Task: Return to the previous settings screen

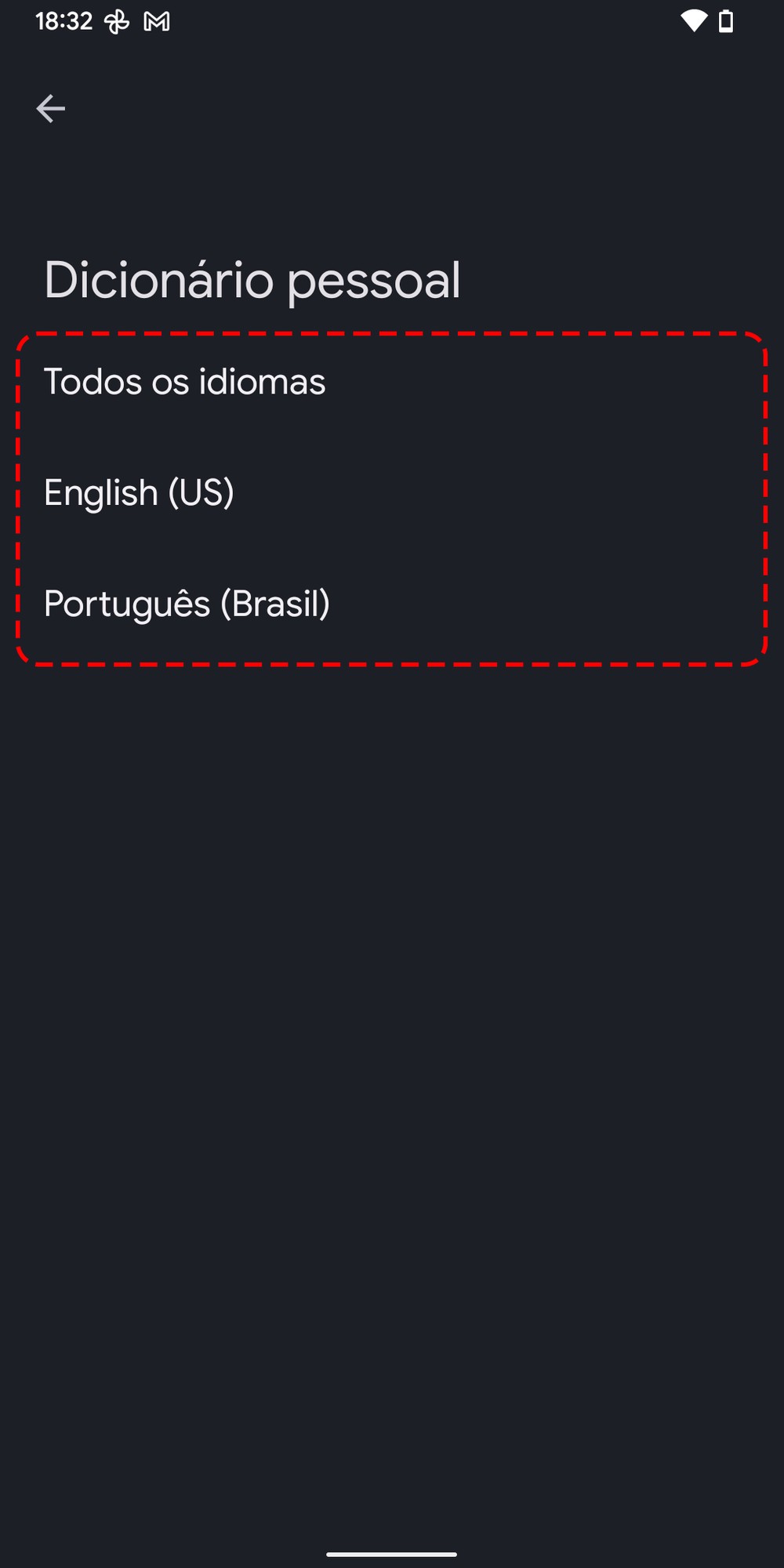Action: (51, 108)
